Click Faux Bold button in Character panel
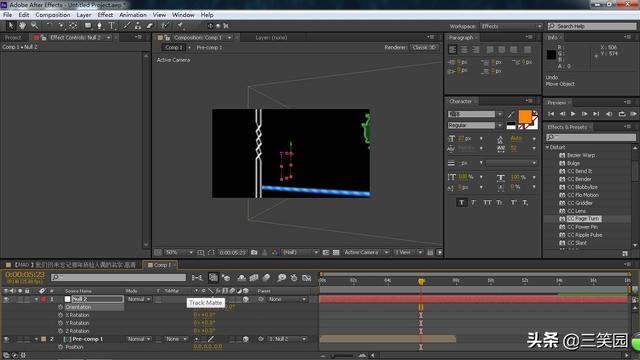This screenshot has width=640, height=360. 462,202
